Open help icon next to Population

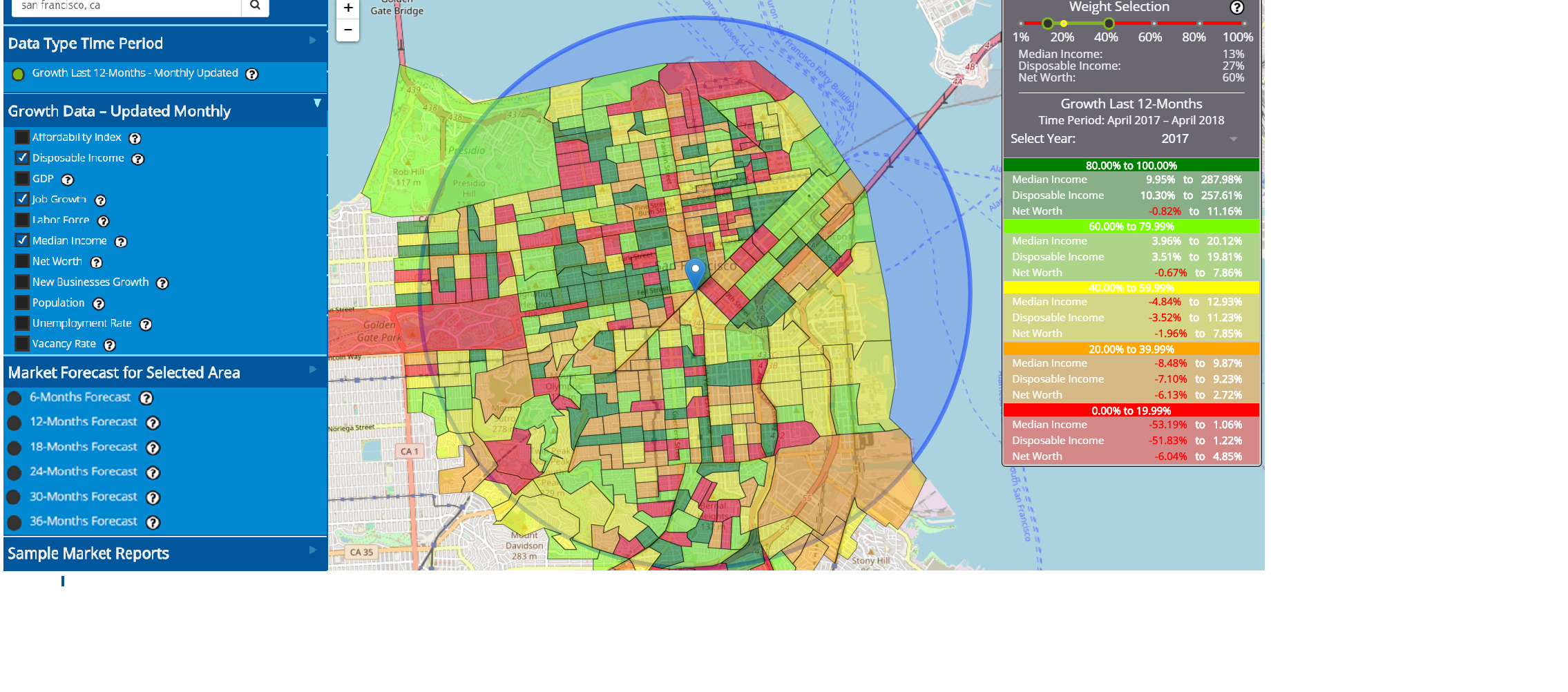(99, 304)
